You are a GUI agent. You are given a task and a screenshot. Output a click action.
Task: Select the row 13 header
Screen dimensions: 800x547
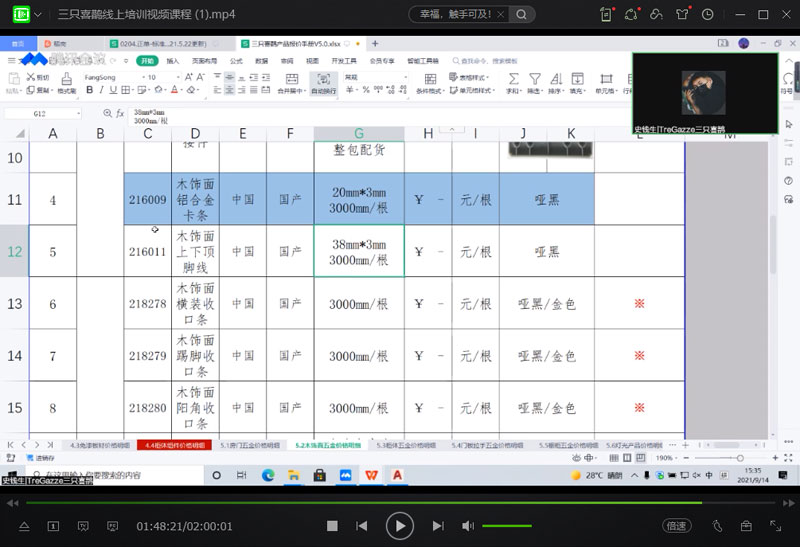[x=15, y=304]
